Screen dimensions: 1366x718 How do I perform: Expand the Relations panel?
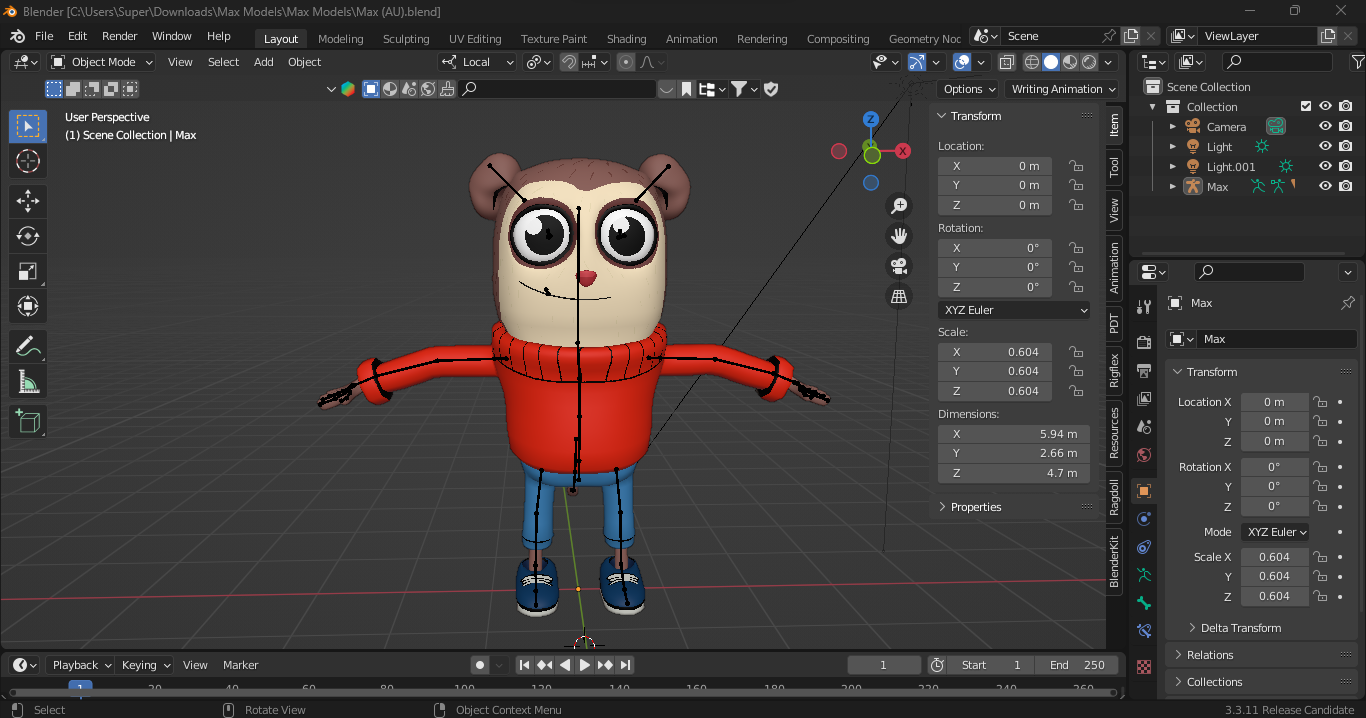(x=1210, y=655)
